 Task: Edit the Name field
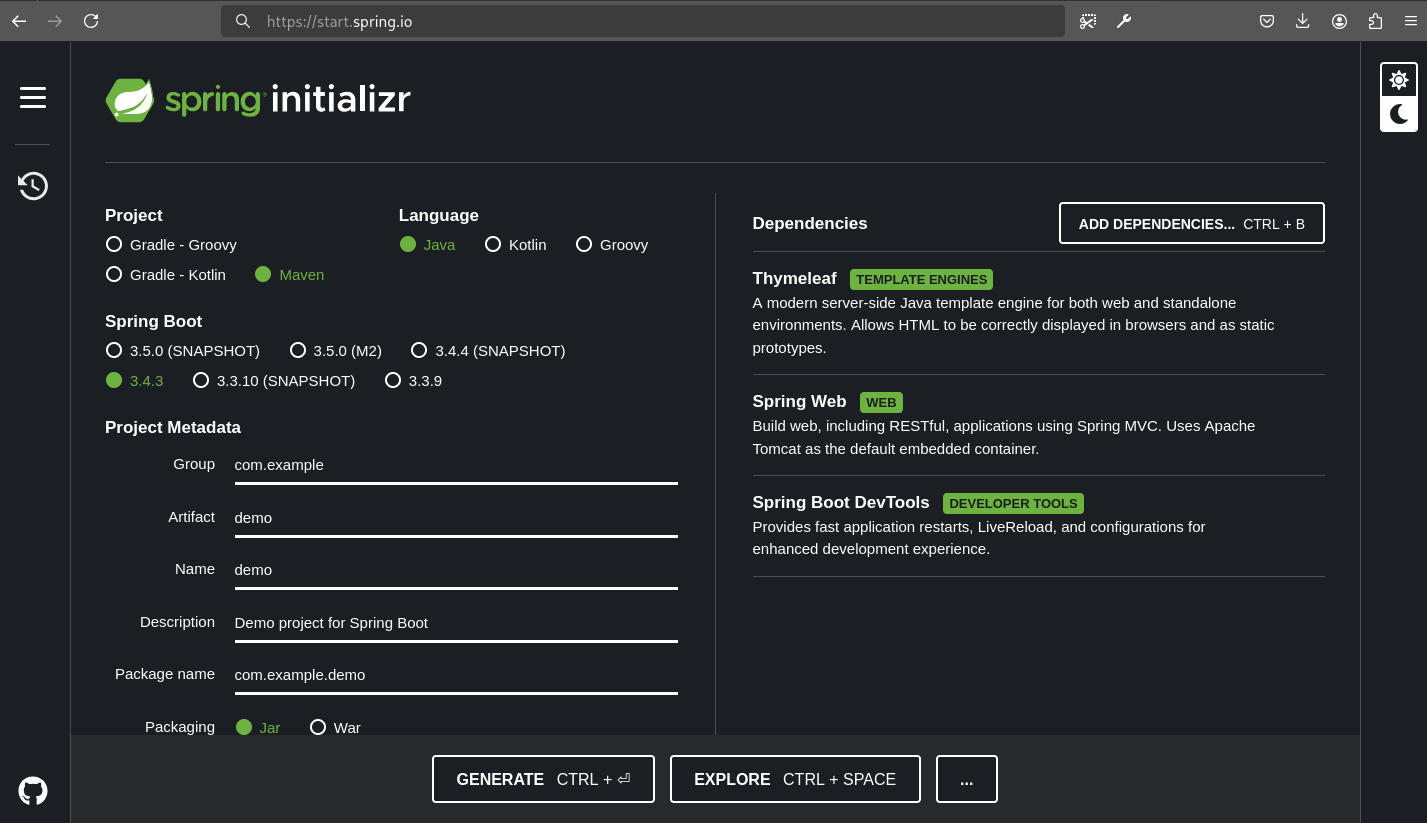tap(456, 570)
